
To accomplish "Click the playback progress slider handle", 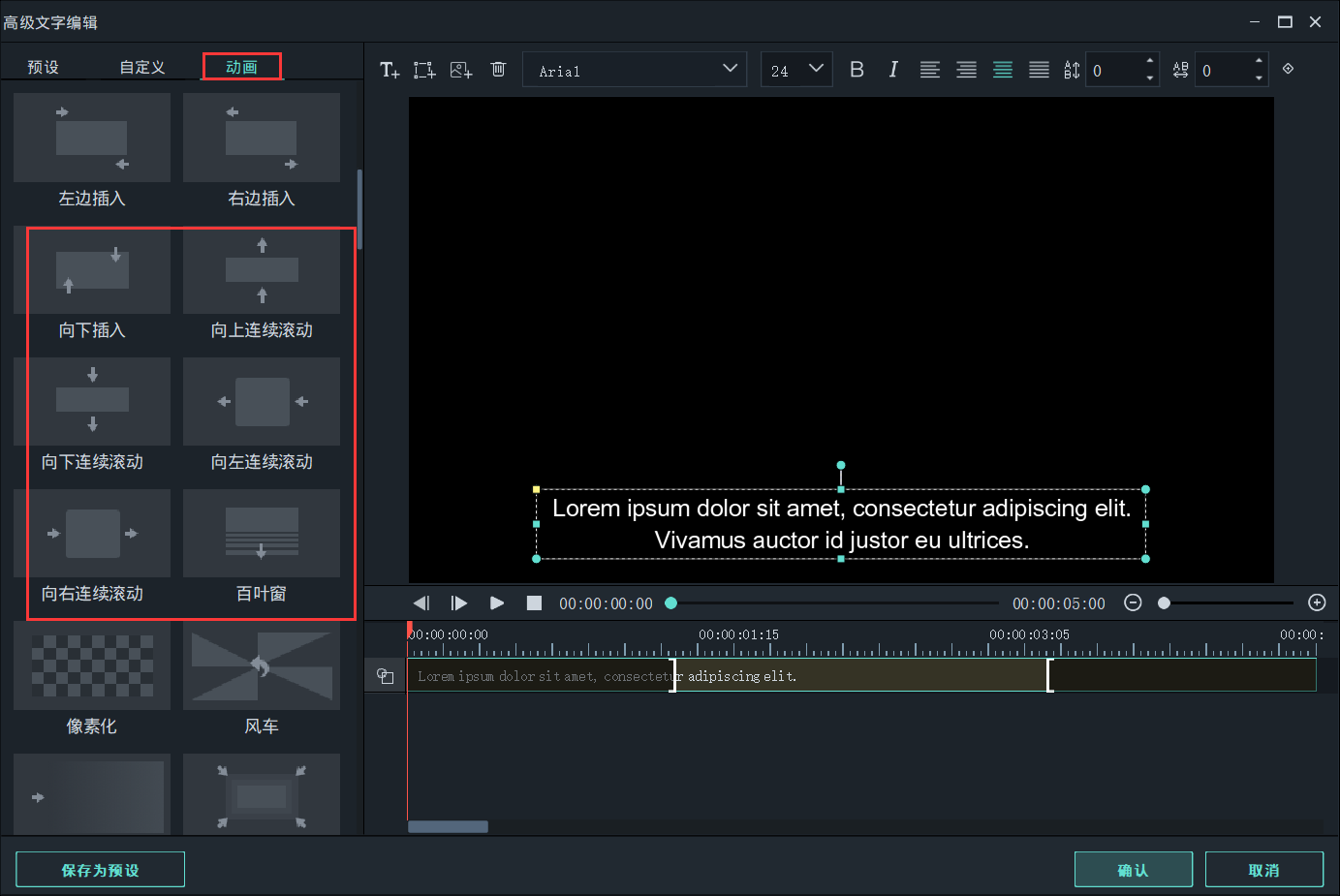I will click(670, 602).
